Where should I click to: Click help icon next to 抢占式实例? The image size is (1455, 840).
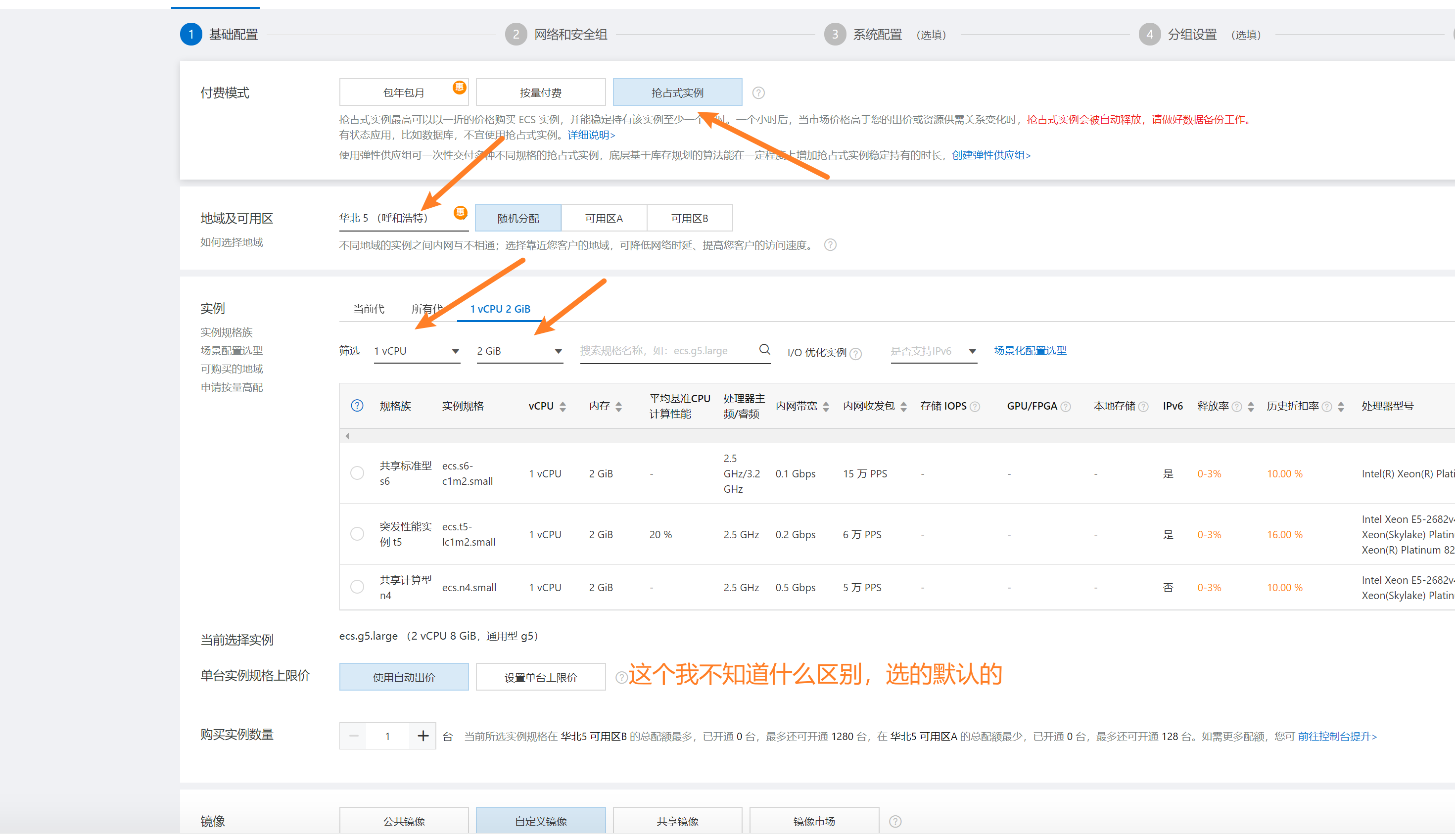(758, 93)
